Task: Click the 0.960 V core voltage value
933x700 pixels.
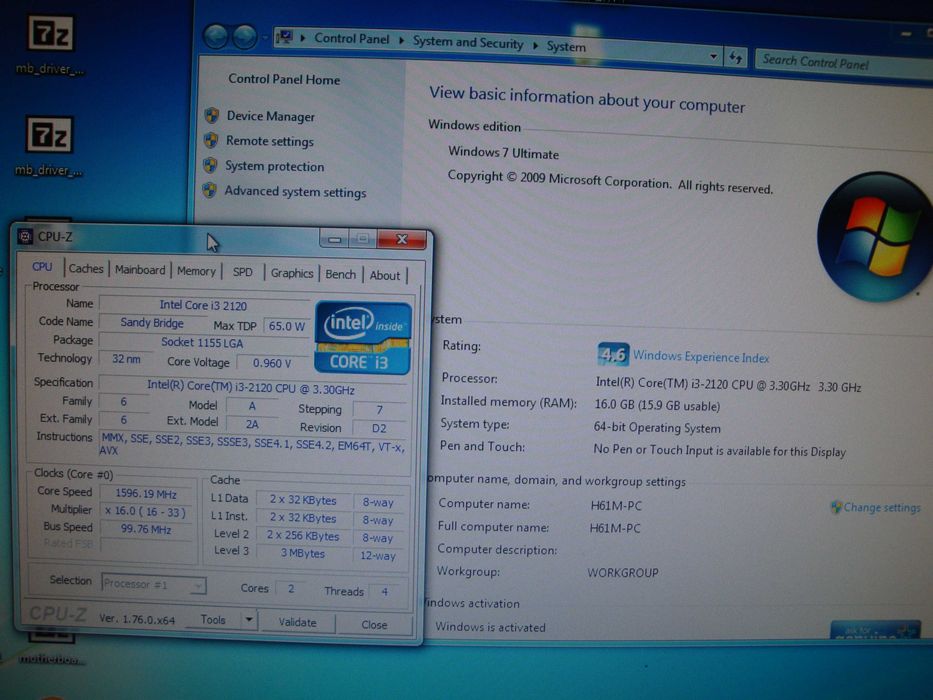Action: (x=272, y=363)
